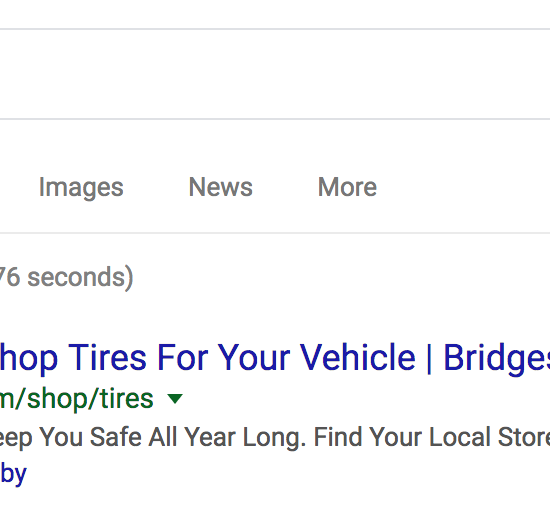550x522 pixels.
Task: Expand the green arrow beside shop/tires URL
Action: [175, 399]
